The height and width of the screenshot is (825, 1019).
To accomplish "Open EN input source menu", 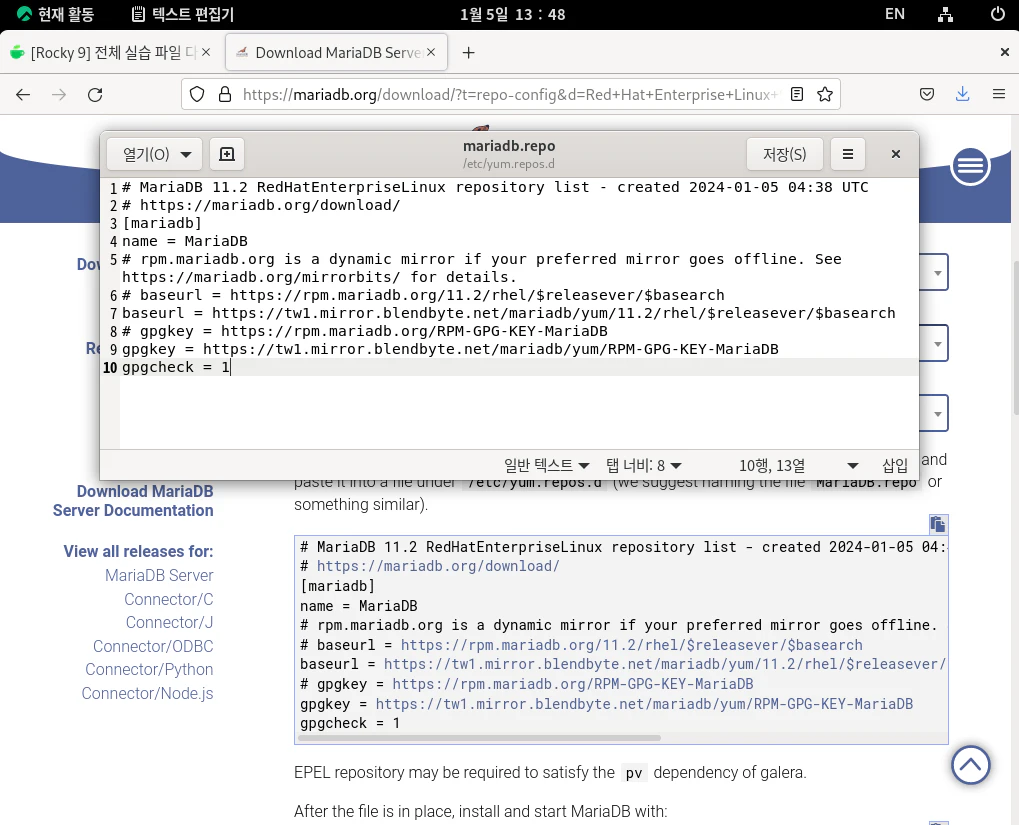I will tap(895, 14).
